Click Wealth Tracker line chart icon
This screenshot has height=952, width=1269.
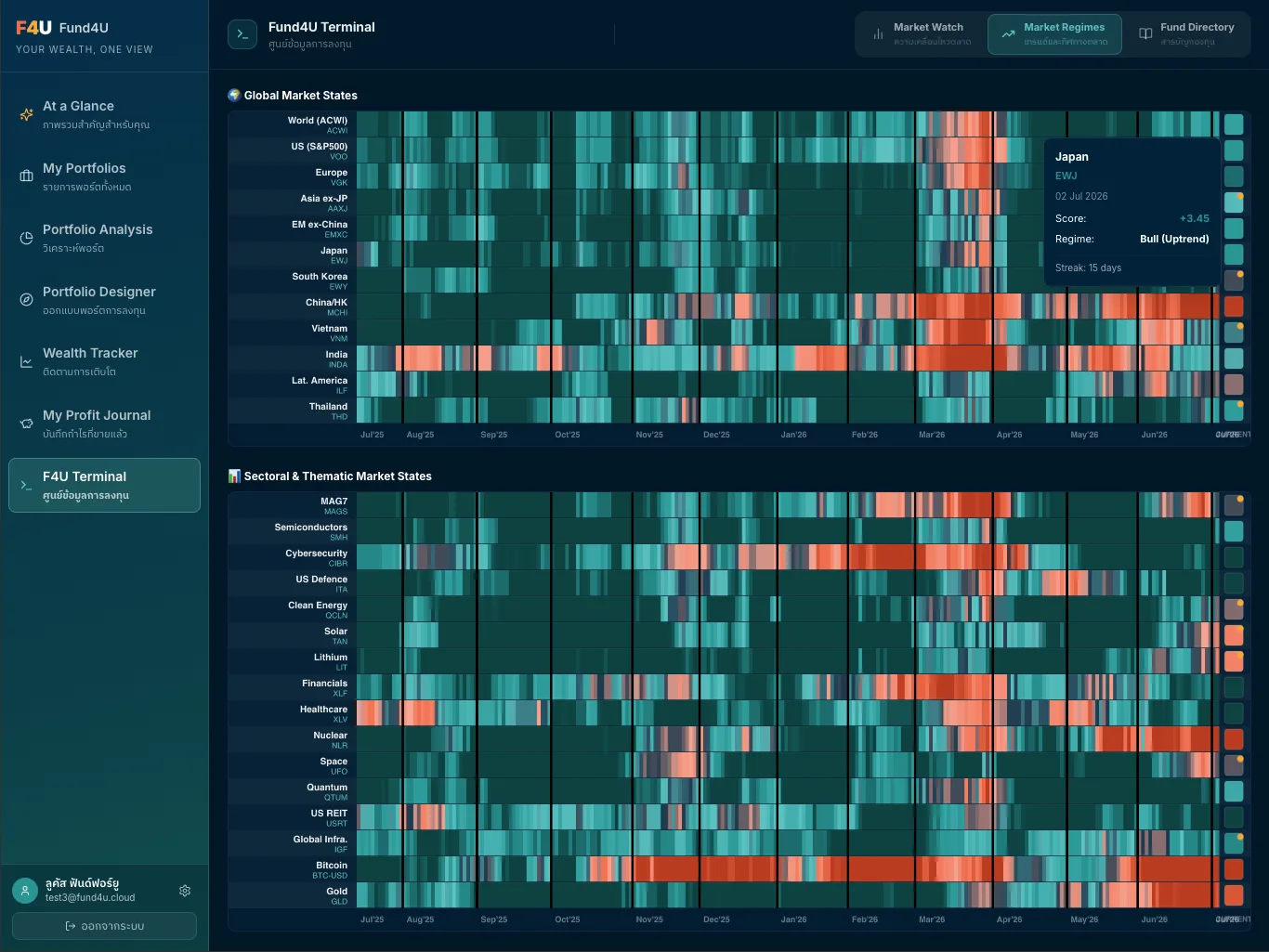click(26, 361)
